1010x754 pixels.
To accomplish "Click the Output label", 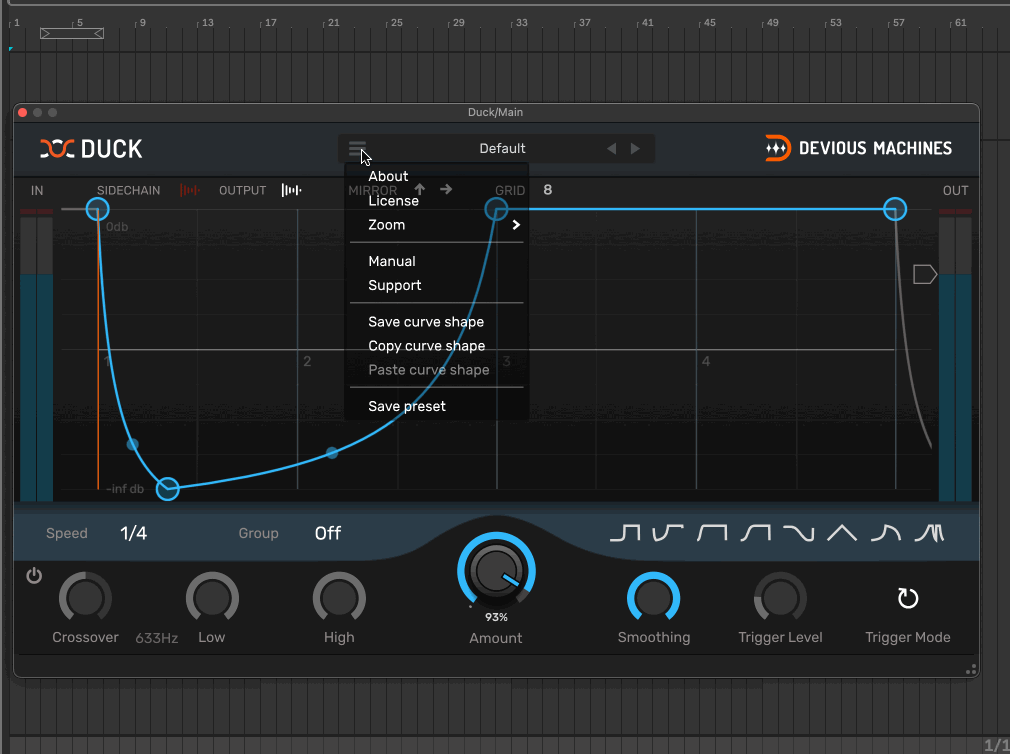I will 242,191.
